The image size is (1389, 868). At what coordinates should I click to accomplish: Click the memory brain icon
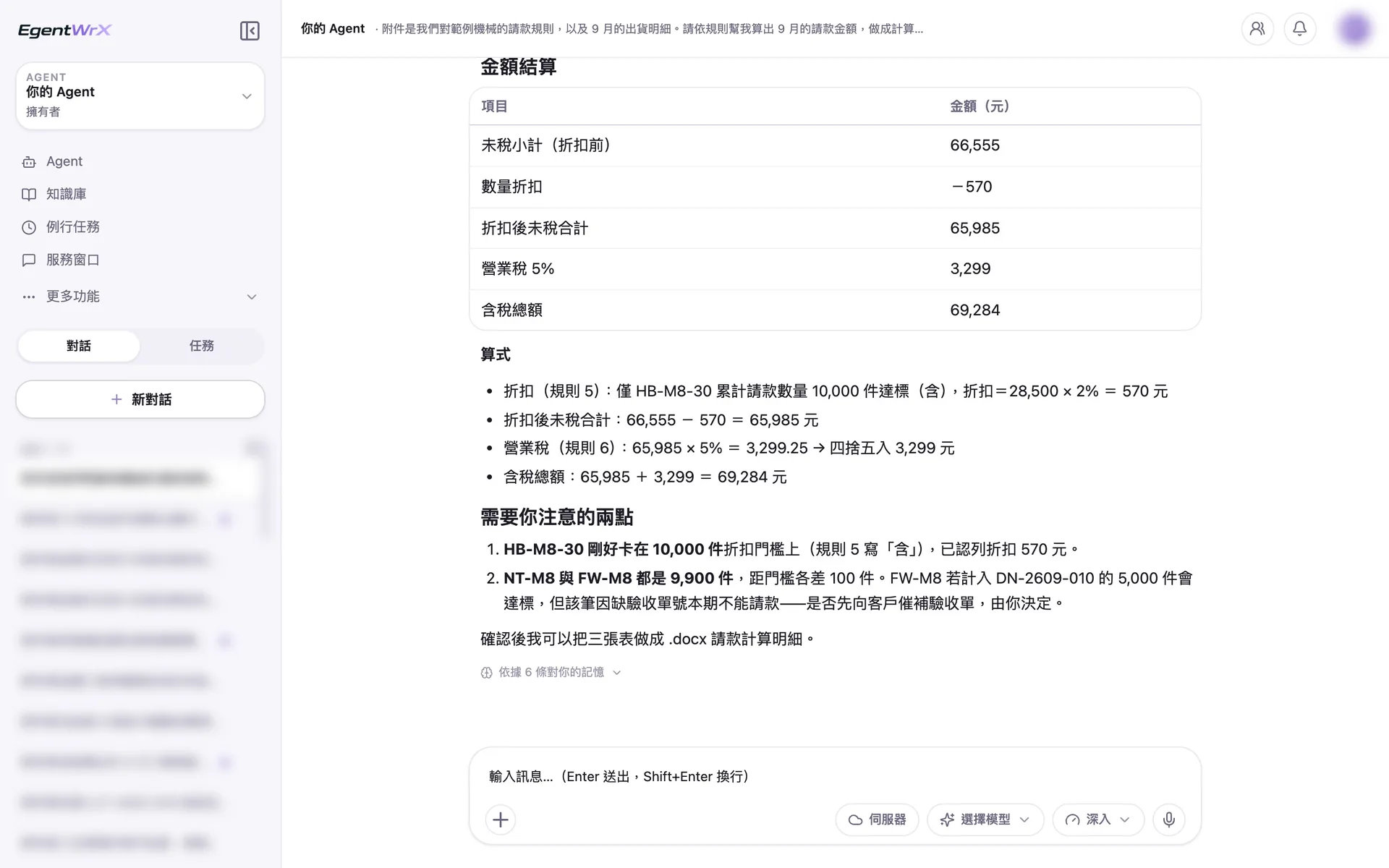click(x=487, y=673)
